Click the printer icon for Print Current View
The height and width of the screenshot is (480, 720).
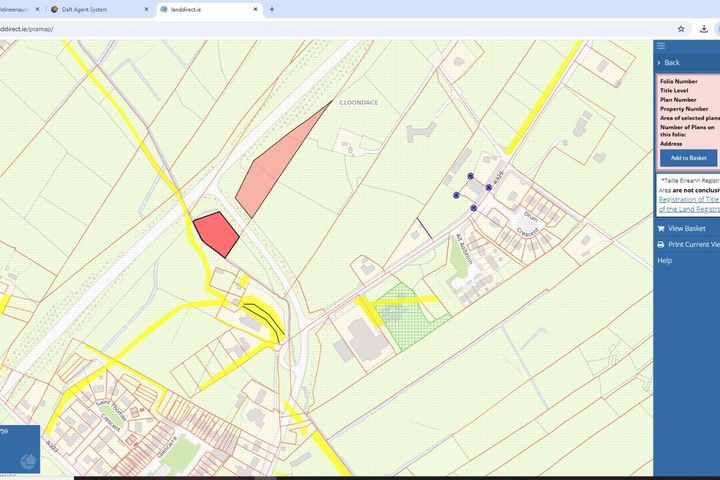pyautogui.click(x=661, y=244)
